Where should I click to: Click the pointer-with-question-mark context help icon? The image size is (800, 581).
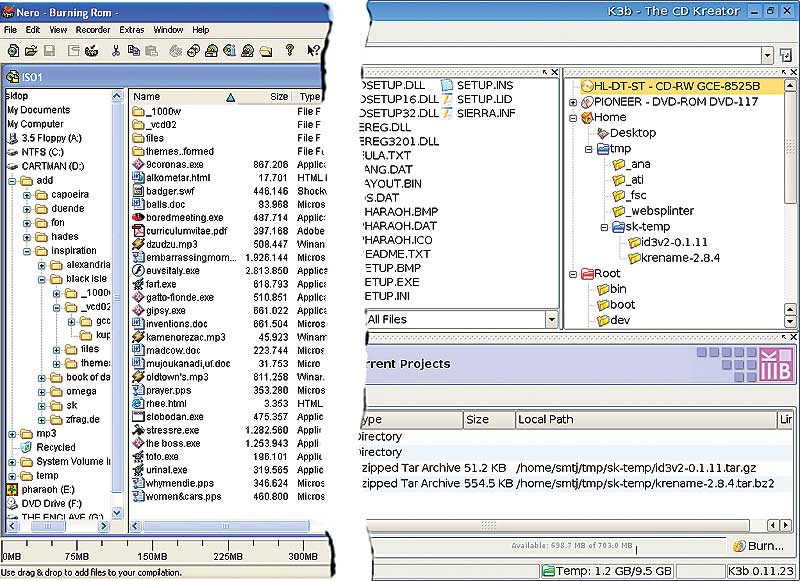click(313, 50)
